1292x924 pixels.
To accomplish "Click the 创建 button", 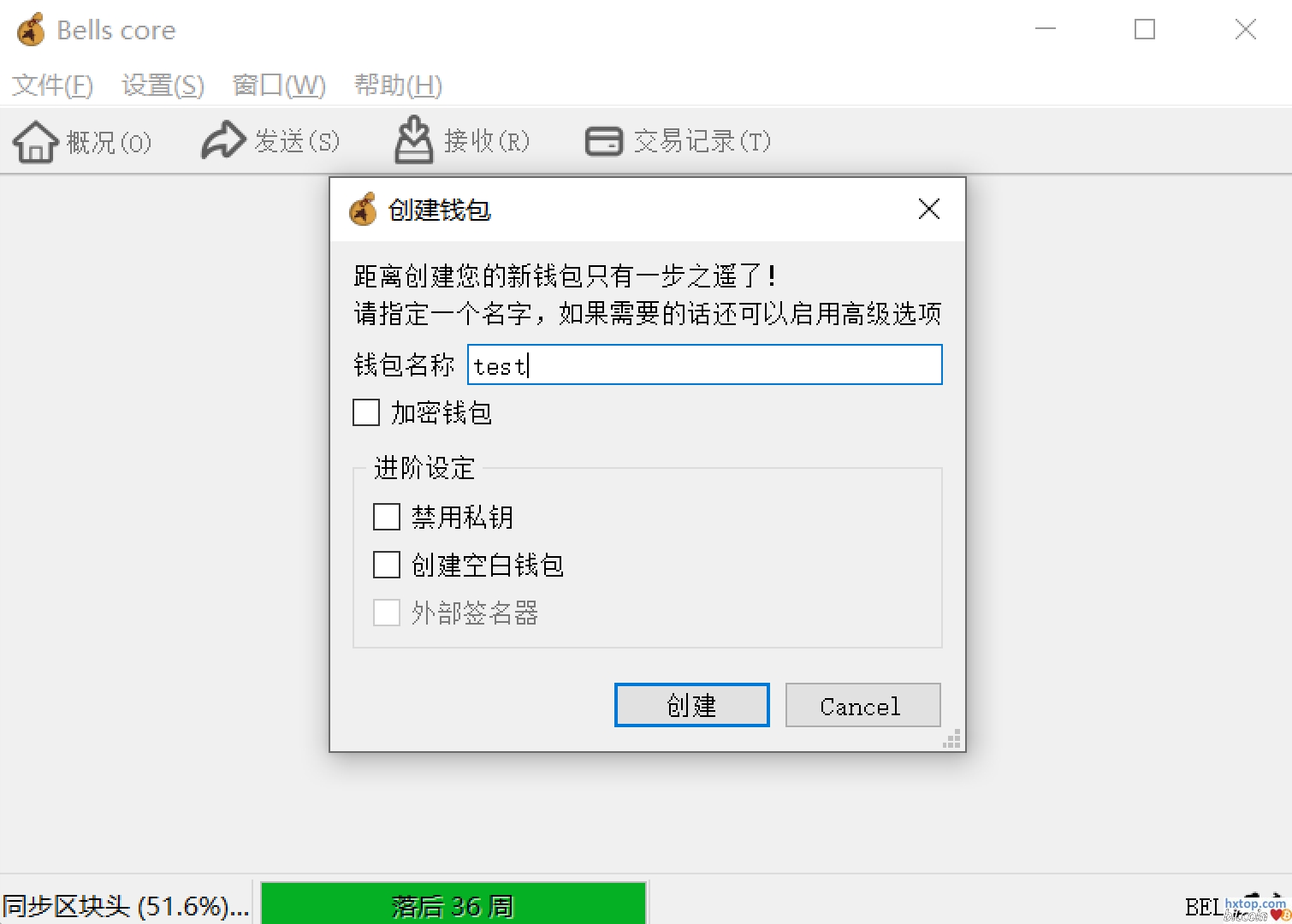I will click(x=691, y=705).
